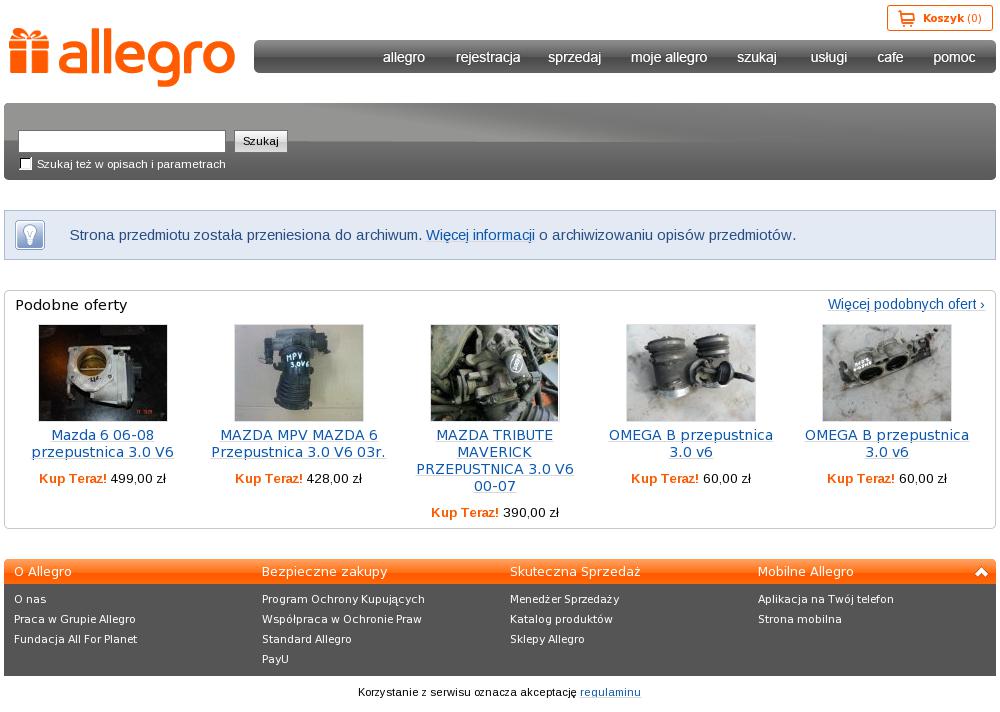This screenshot has height=712, width=1000.
Task: Open the rejestracja menu item
Action: click(488, 57)
